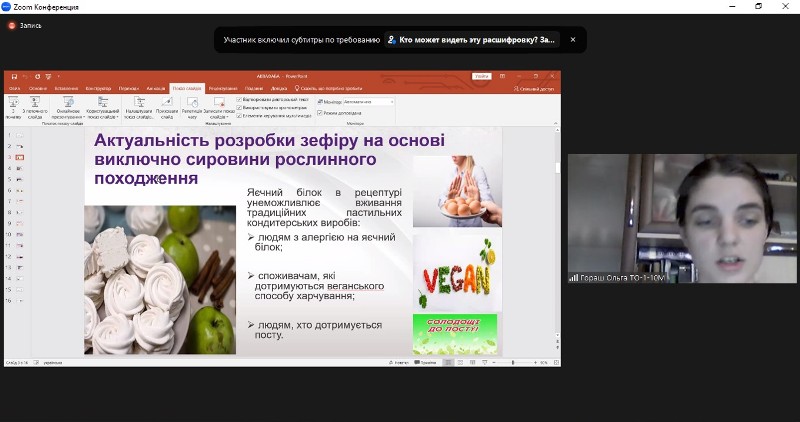Image resolution: width=800 pixels, height=422 pixels.
Task: Click the VEGAN image on the slide
Action: click(457, 273)
